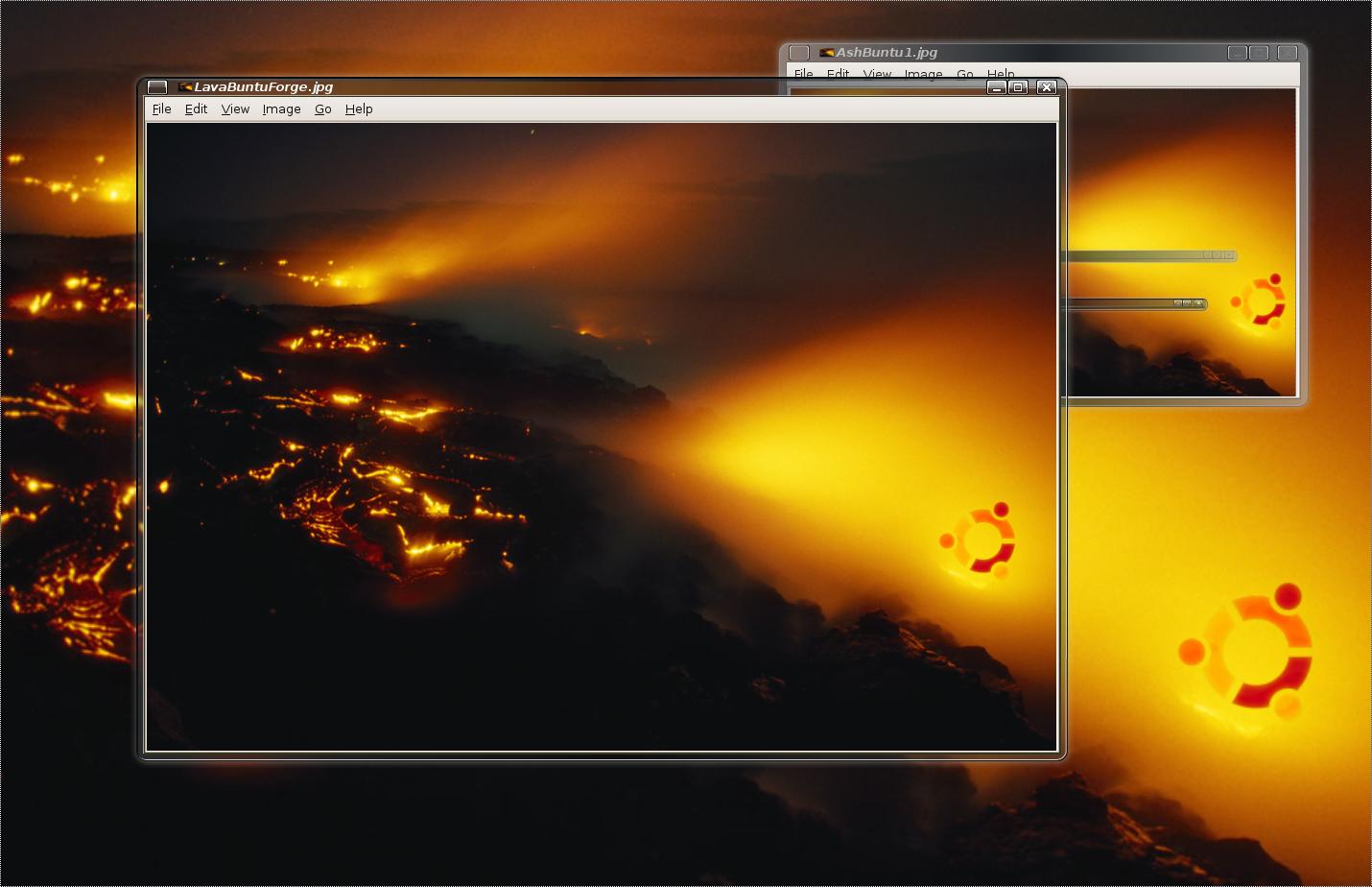The width and height of the screenshot is (1372, 887).
Task: Focus the AshBuntu1.jpg window via its title text
Action: coord(887,53)
